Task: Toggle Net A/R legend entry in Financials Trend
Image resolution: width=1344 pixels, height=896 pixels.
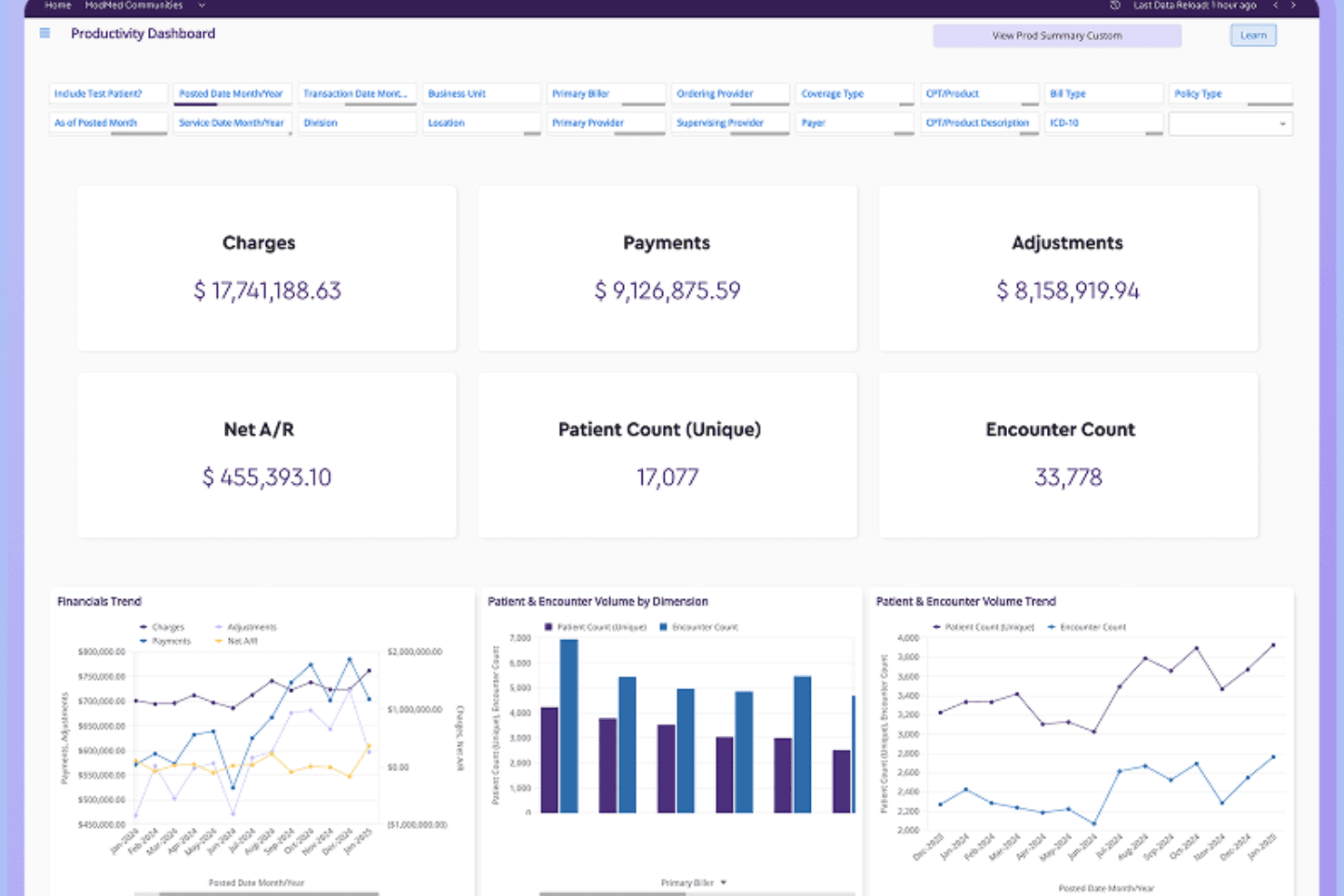Action: pos(236,641)
